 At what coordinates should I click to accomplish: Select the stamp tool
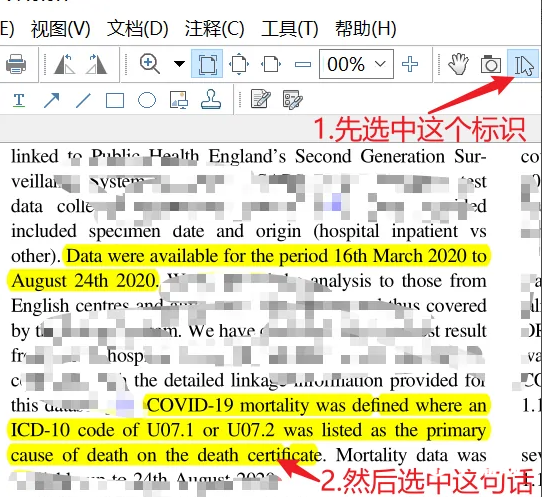point(211,100)
